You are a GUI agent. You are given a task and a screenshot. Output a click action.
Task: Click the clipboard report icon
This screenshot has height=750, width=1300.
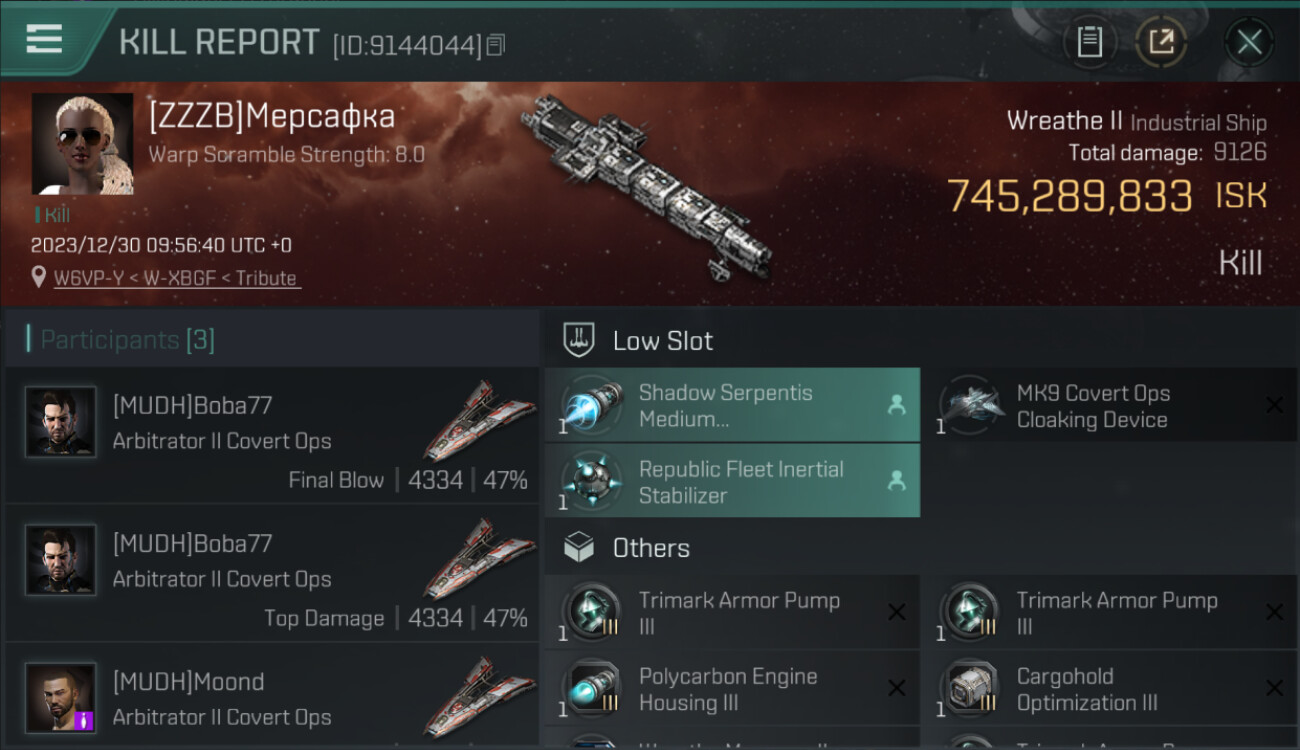click(1089, 42)
